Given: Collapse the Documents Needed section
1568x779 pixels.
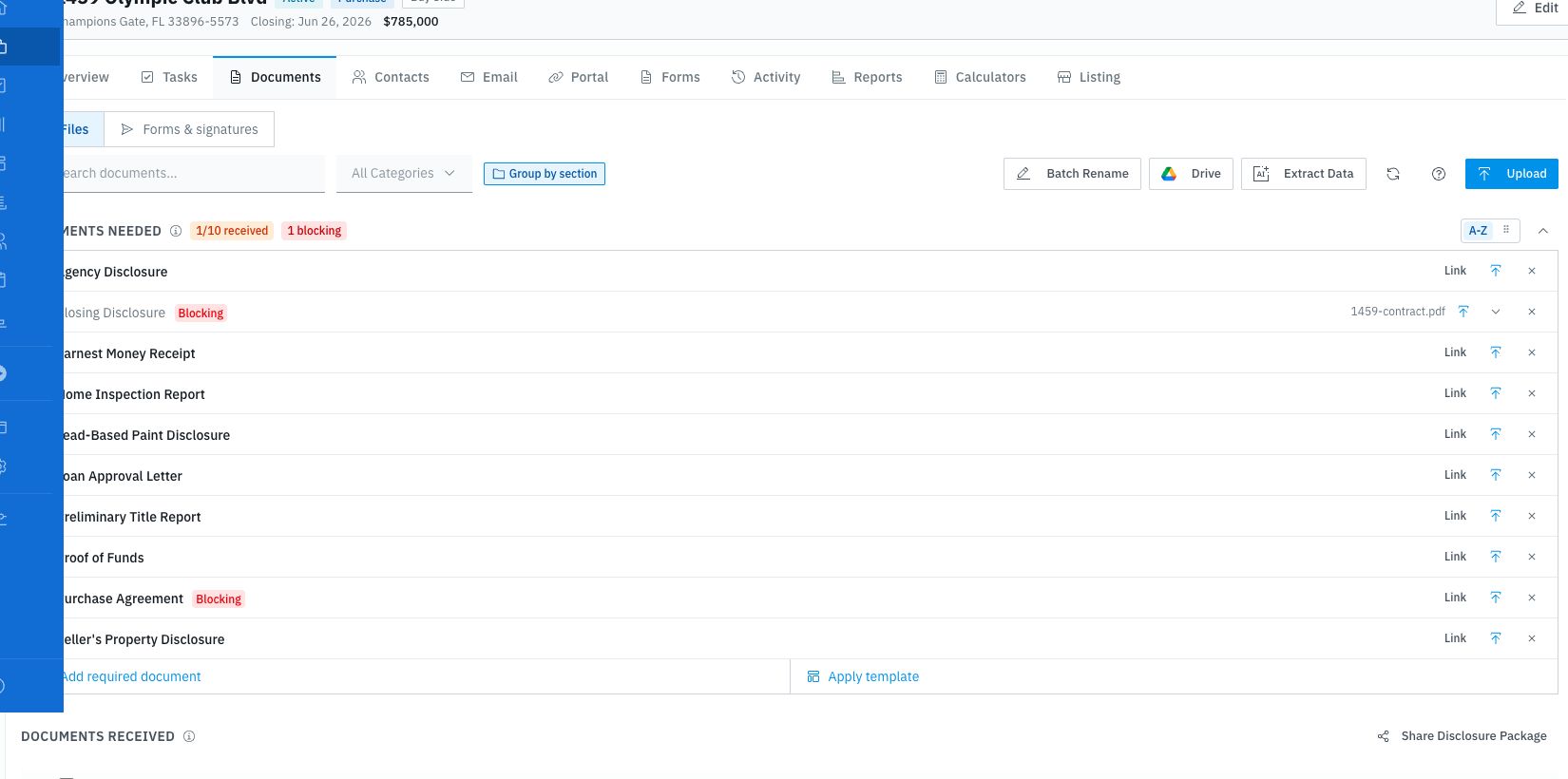Looking at the screenshot, I should coord(1543,231).
